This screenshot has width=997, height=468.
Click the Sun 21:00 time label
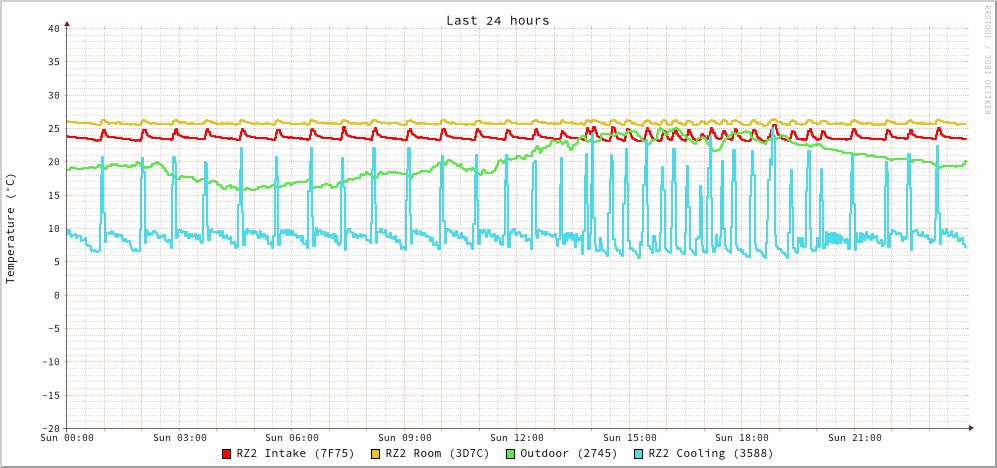click(x=855, y=438)
